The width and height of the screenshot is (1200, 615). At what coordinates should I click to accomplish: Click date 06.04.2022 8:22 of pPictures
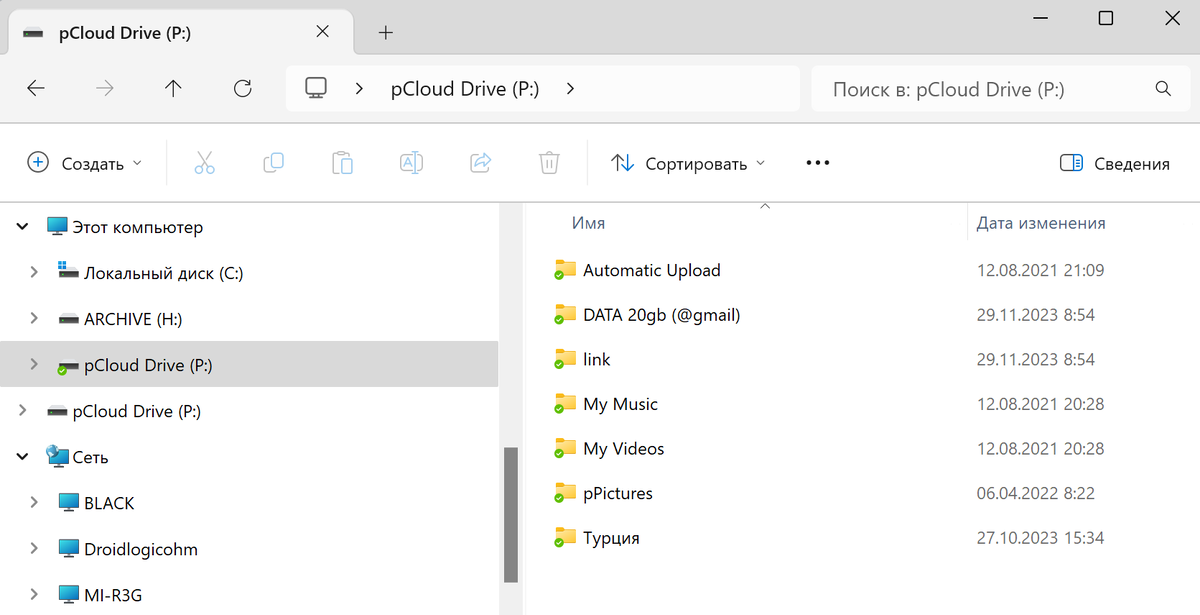tap(1035, 493)
